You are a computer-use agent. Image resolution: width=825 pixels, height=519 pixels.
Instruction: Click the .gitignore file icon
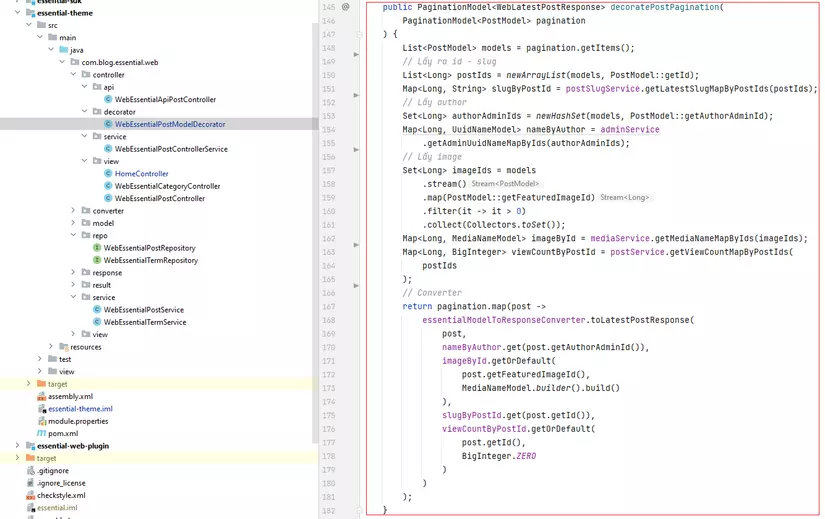(29, 471)
